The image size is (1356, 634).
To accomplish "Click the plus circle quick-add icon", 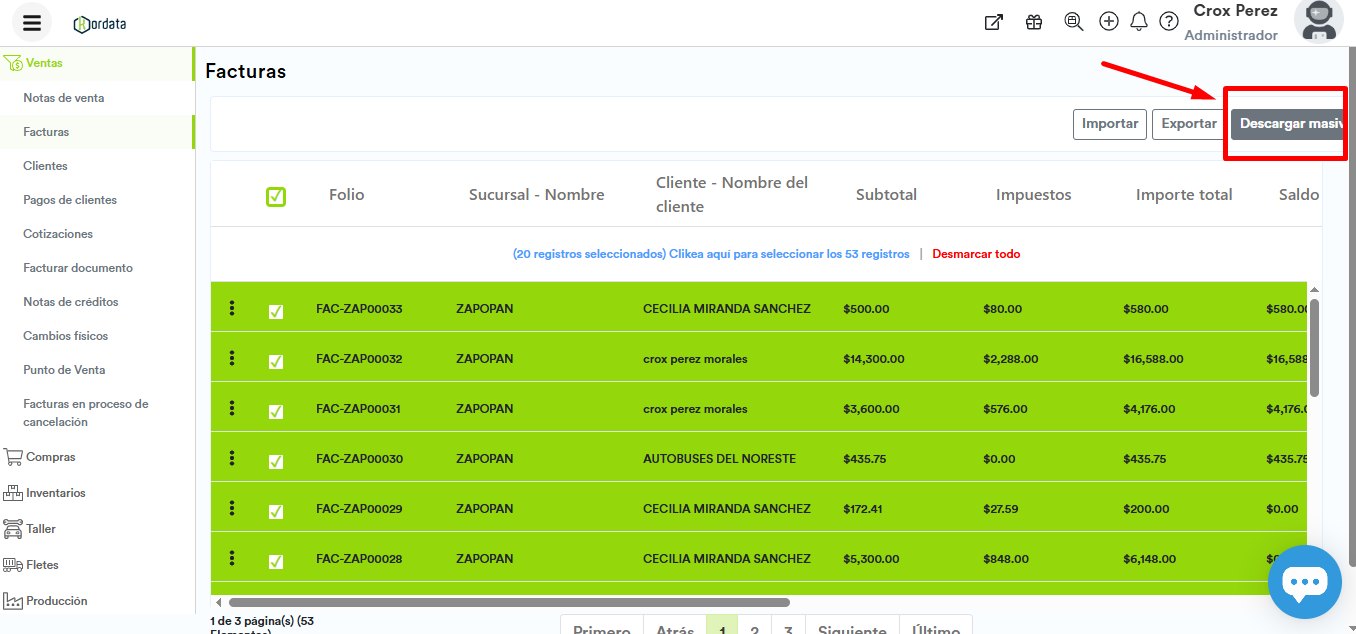I will point(1108,22).
